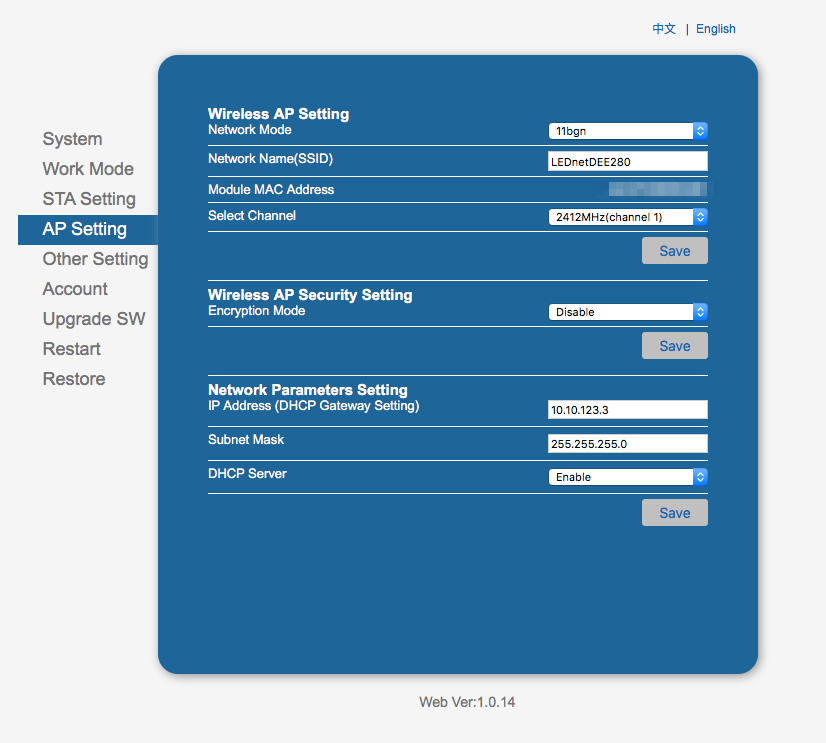Go to Work Mode settings
Screen dimensions: 826x743
pyautogui.click(x=88, y=169)
